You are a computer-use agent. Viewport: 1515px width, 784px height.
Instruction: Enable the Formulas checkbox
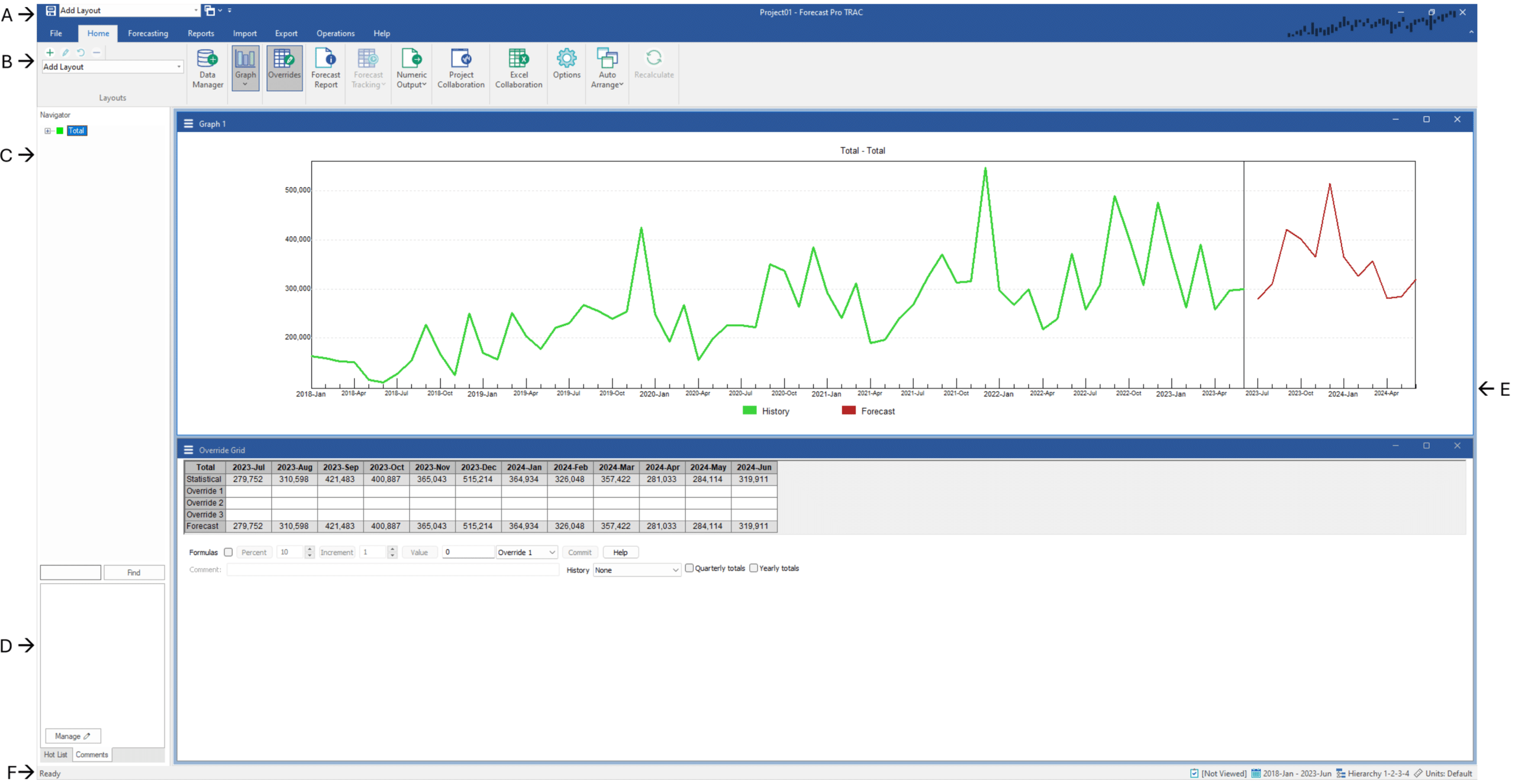tap(228, 552)
